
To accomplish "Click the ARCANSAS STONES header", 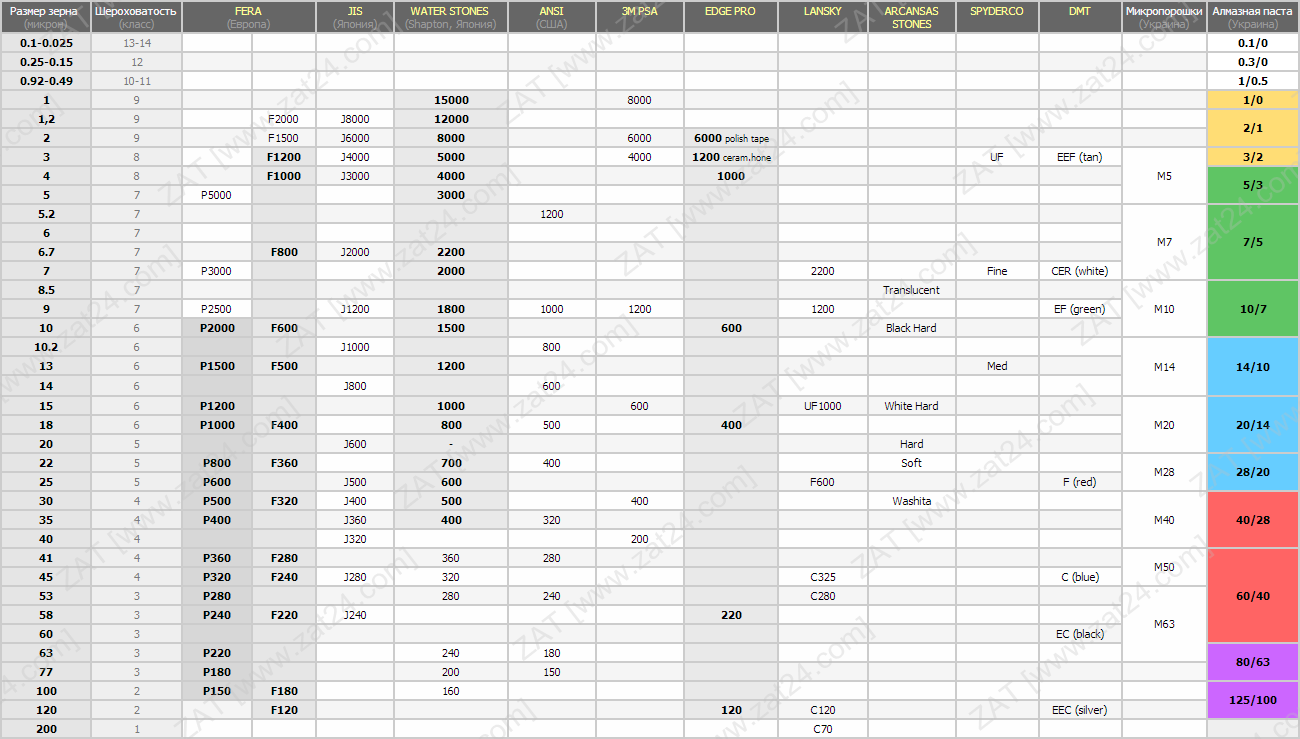I will tap(912, 17).
